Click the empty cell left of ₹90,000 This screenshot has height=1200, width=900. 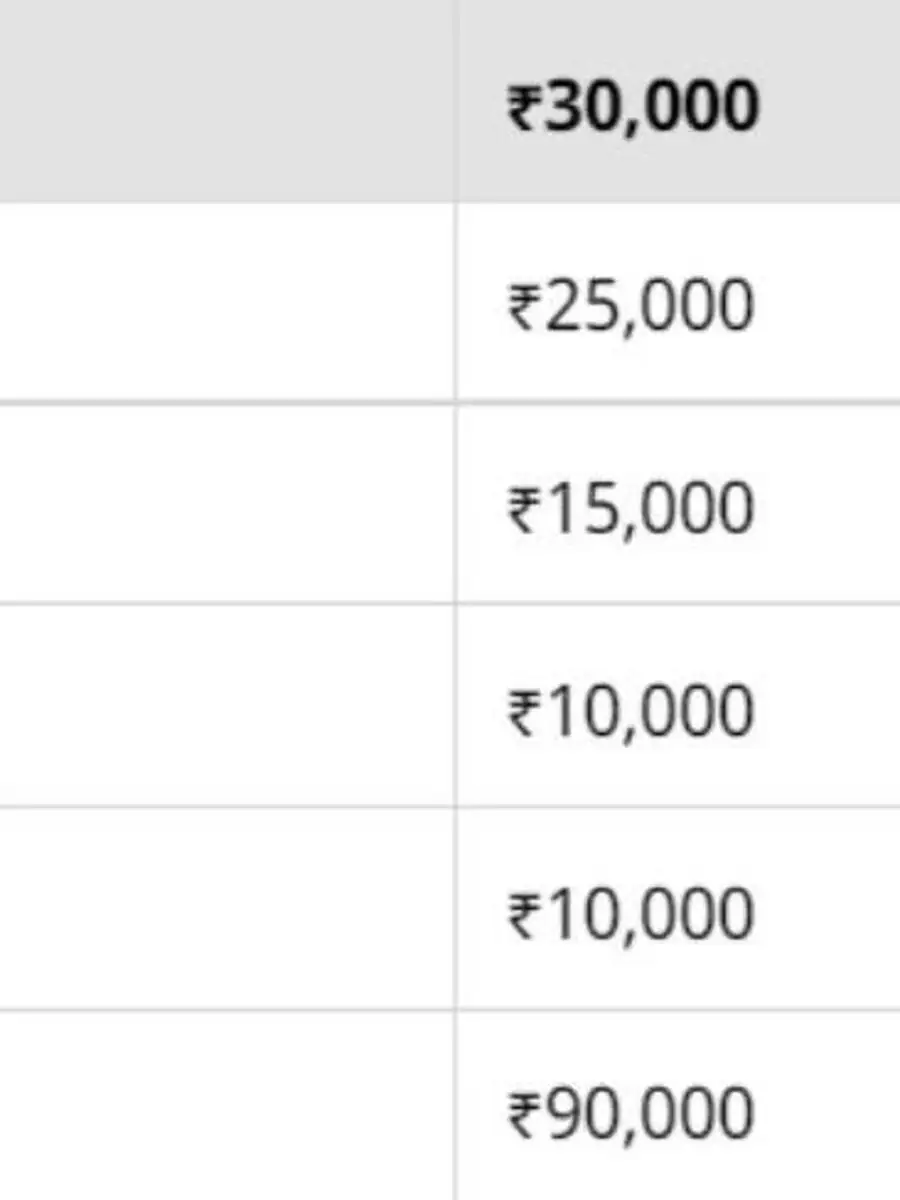coord(226,1105)
